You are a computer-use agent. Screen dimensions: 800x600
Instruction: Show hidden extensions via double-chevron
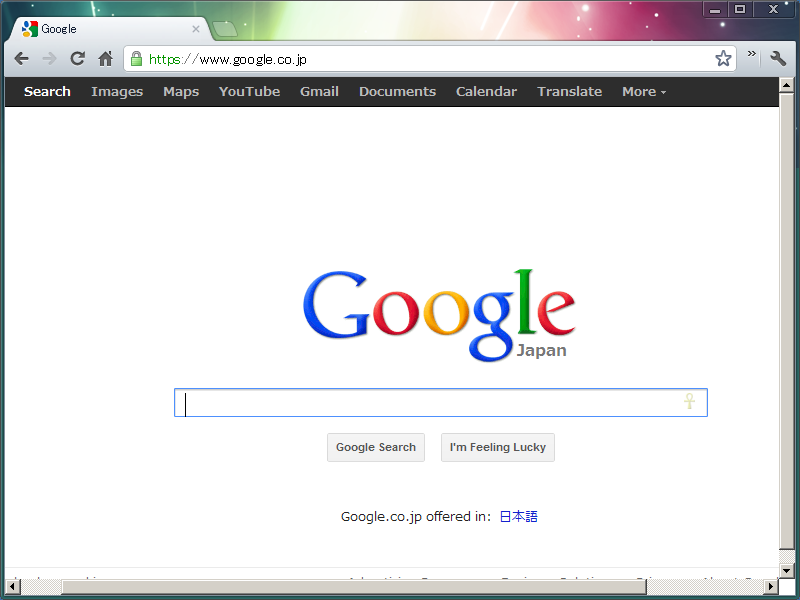752,54
